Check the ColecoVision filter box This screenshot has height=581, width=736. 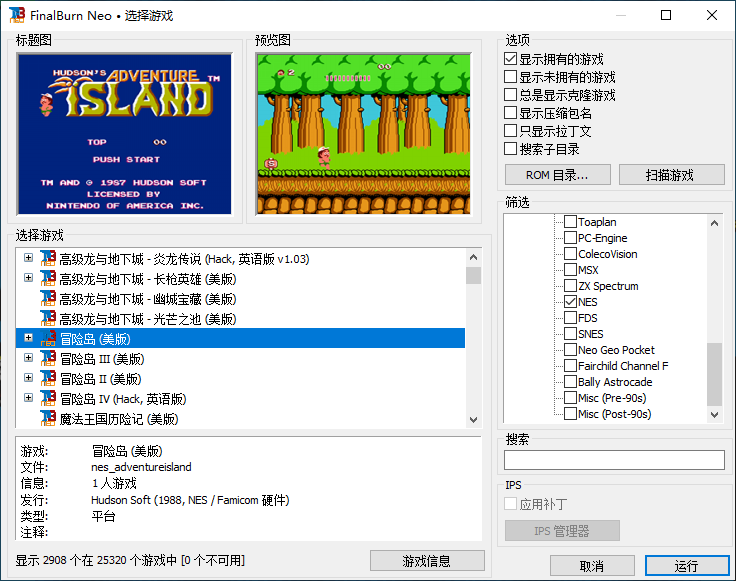(570, 253)
